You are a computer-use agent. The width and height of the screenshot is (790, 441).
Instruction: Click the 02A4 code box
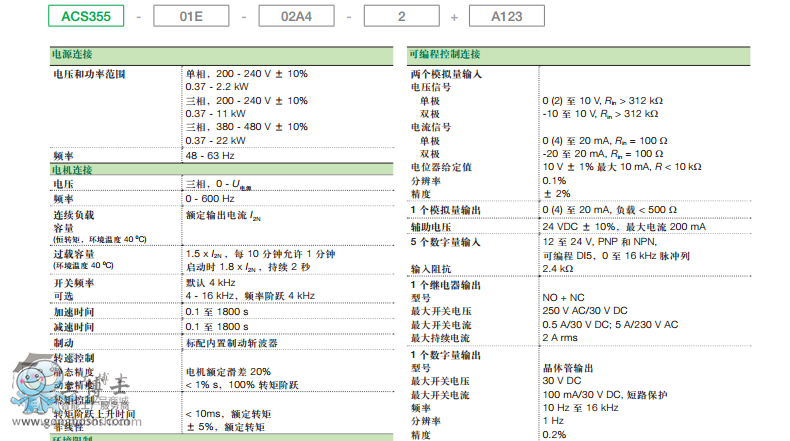click(296, 17)
